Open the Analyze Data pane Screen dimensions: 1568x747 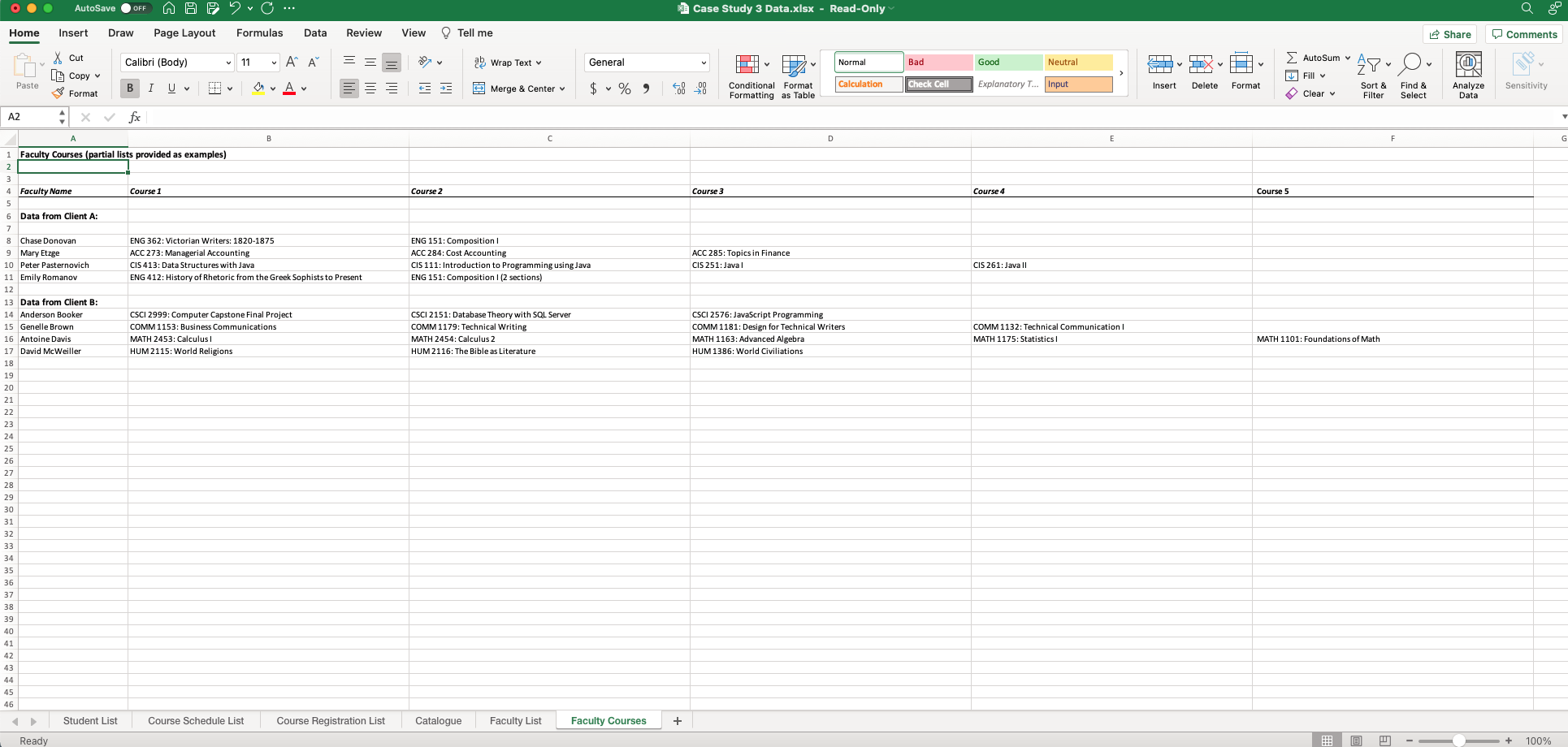click(x=1467, y=75)
